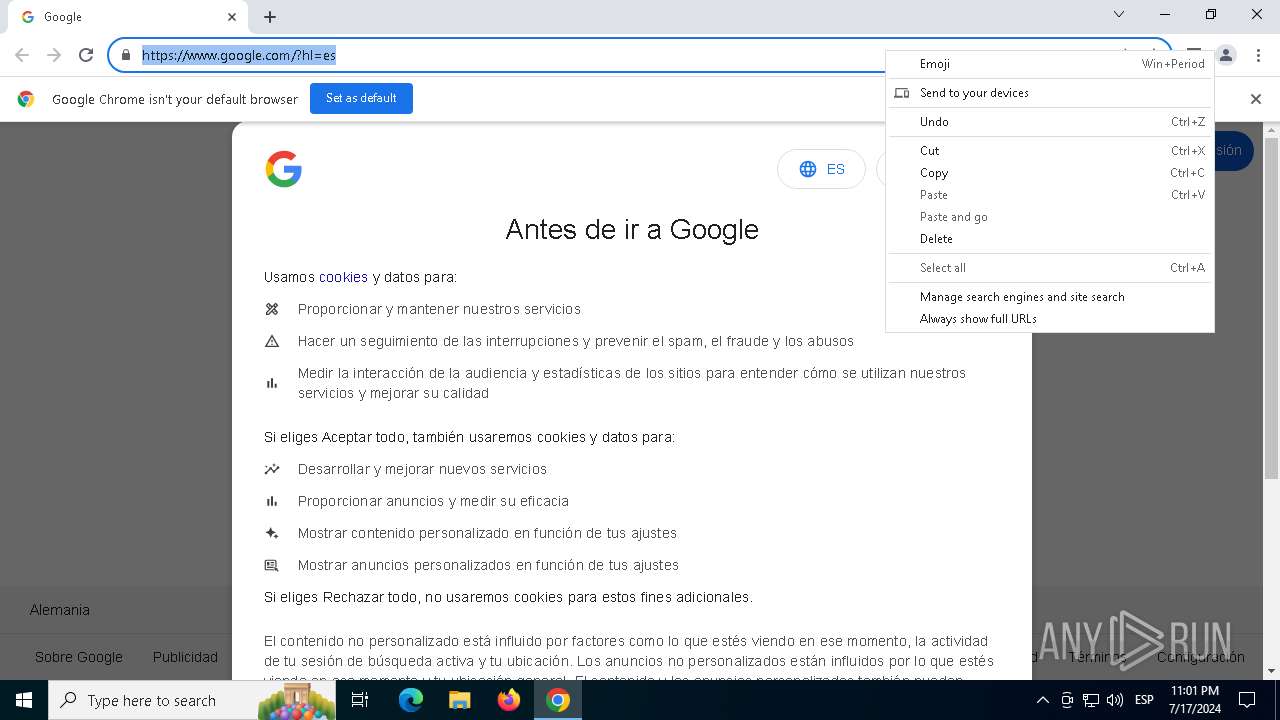Image resolution: width=1280 pixels, height=720 pixels.
Task: Open network tray icon
Action: point(1091,700)
